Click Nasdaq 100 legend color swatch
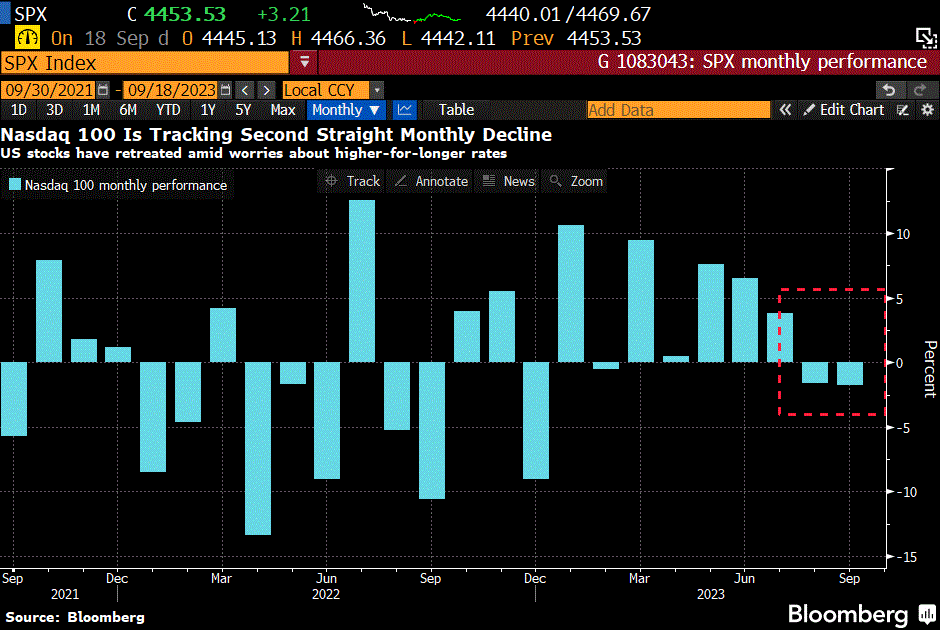 15,185
